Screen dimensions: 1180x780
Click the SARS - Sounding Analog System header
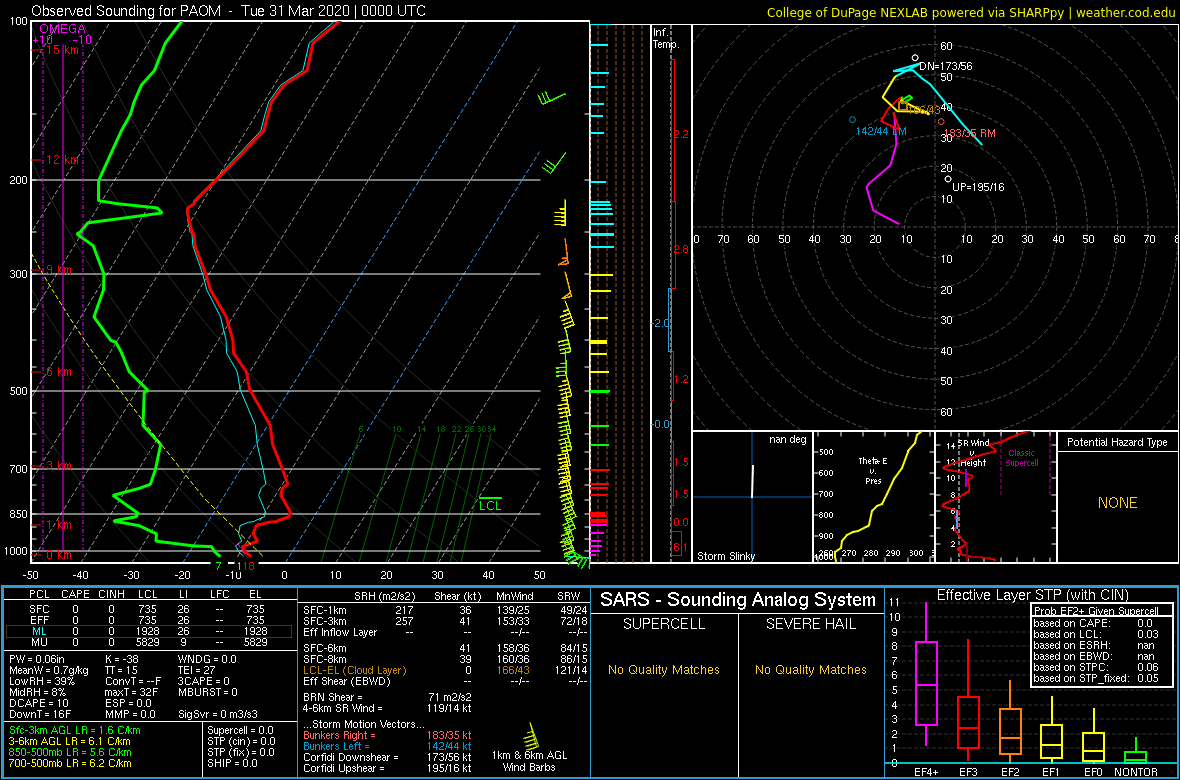[738, 600]
